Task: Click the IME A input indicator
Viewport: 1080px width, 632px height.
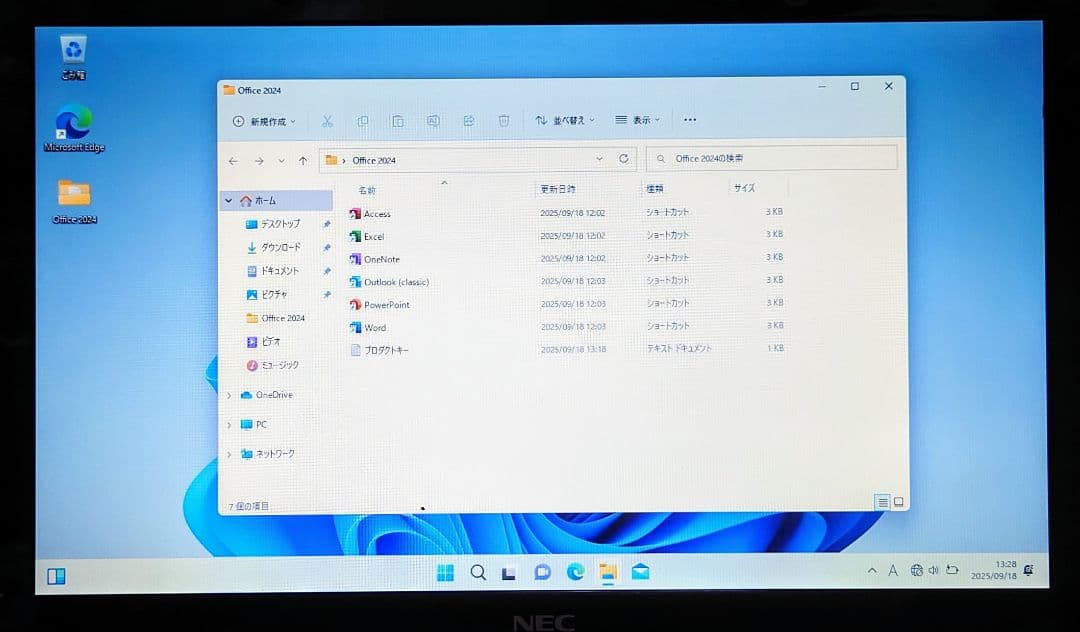Action: pos(893,571)
